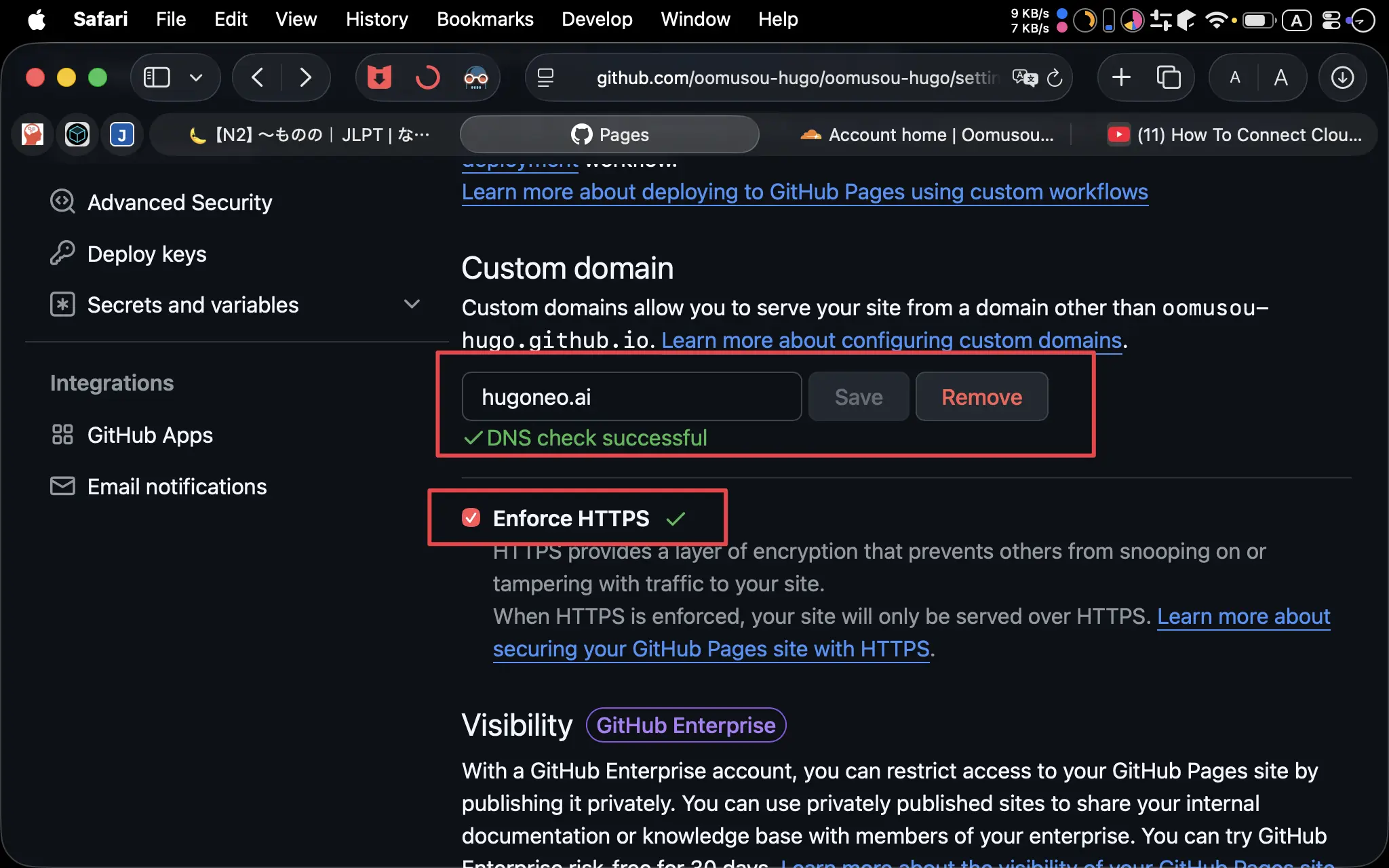Screen dimensions: 1389x868
Task: Remove the custom domain
Action: tap(981, 397)
